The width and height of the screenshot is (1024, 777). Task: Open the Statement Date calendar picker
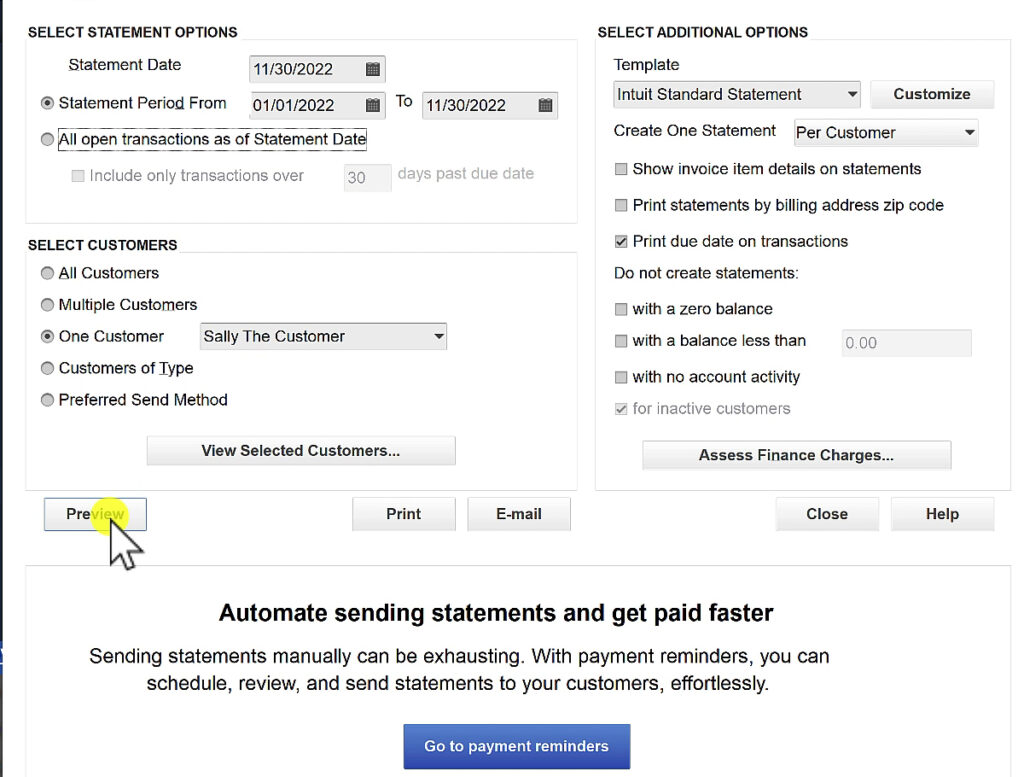[375, 69]
